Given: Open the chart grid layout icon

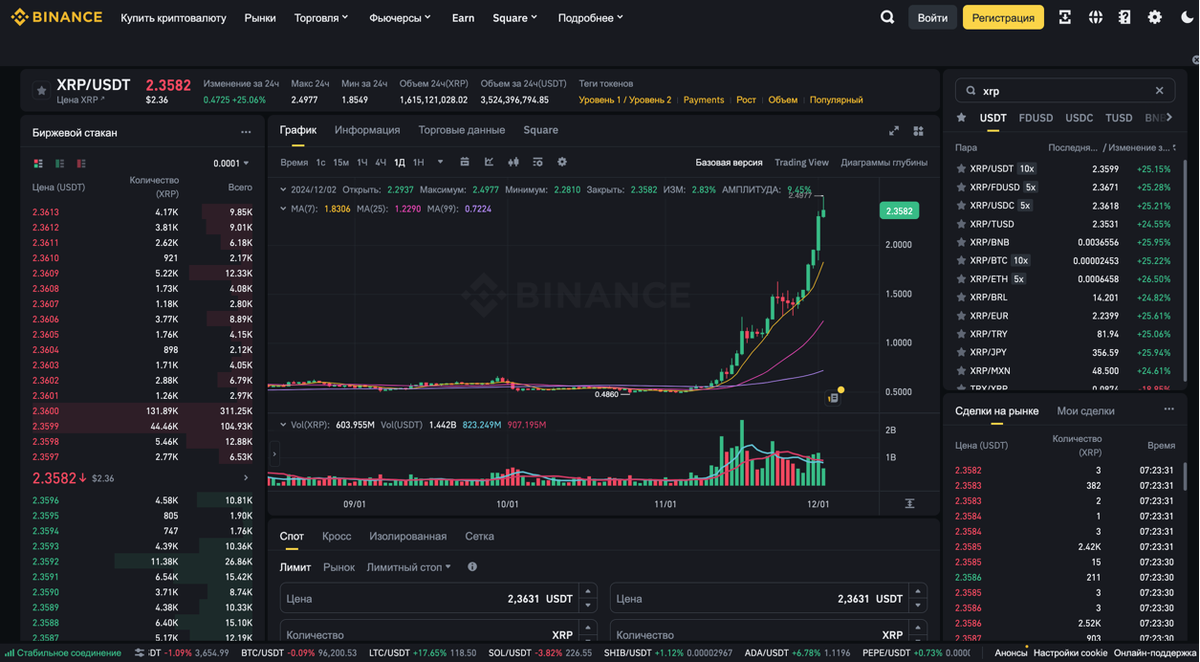Looking at the screenshot, I should (x=918, y=131).
